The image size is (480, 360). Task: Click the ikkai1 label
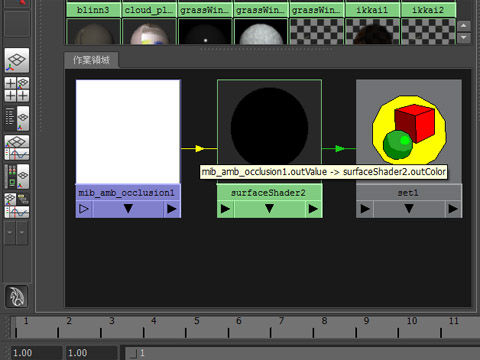pos(372,10)
